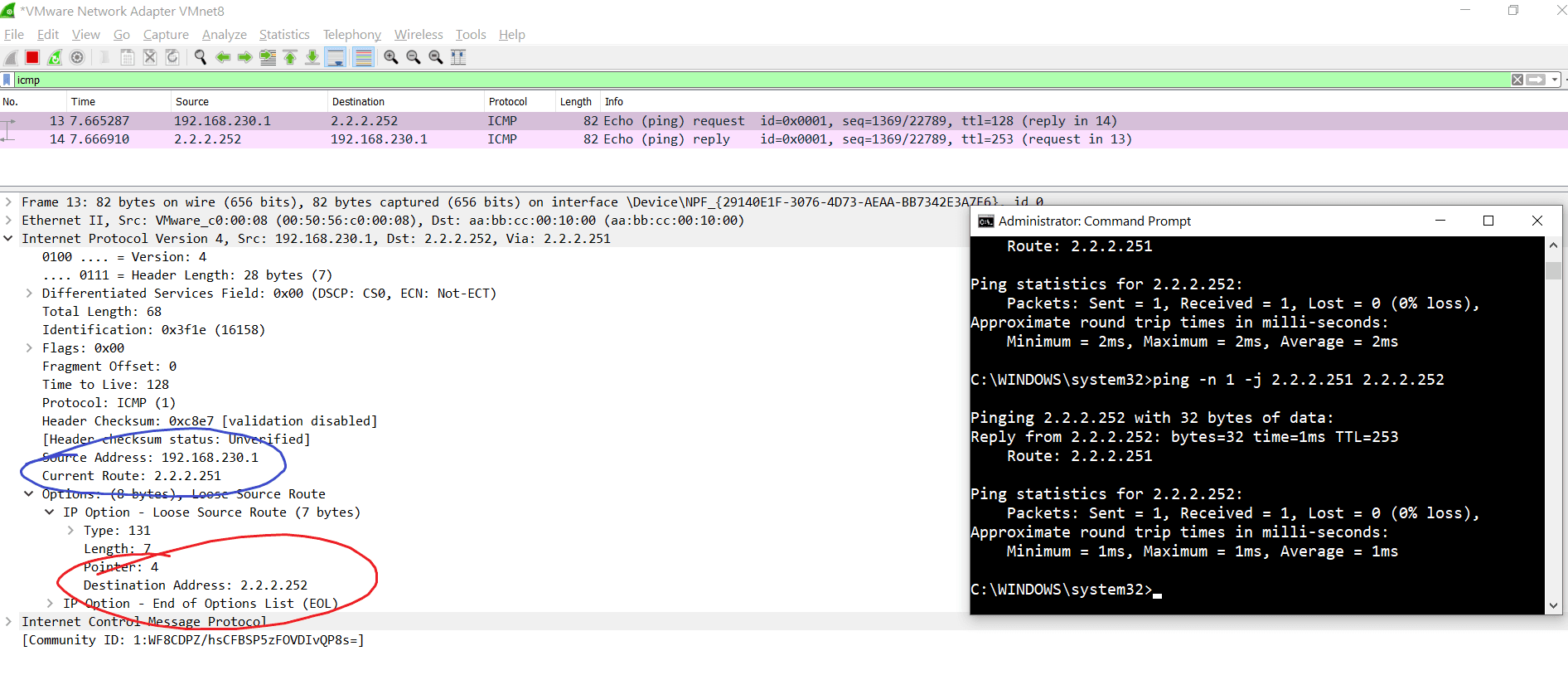Screen dimensions: 1568x675
Task: Open the Analyze menu
Action: click(x=225, y=35)
